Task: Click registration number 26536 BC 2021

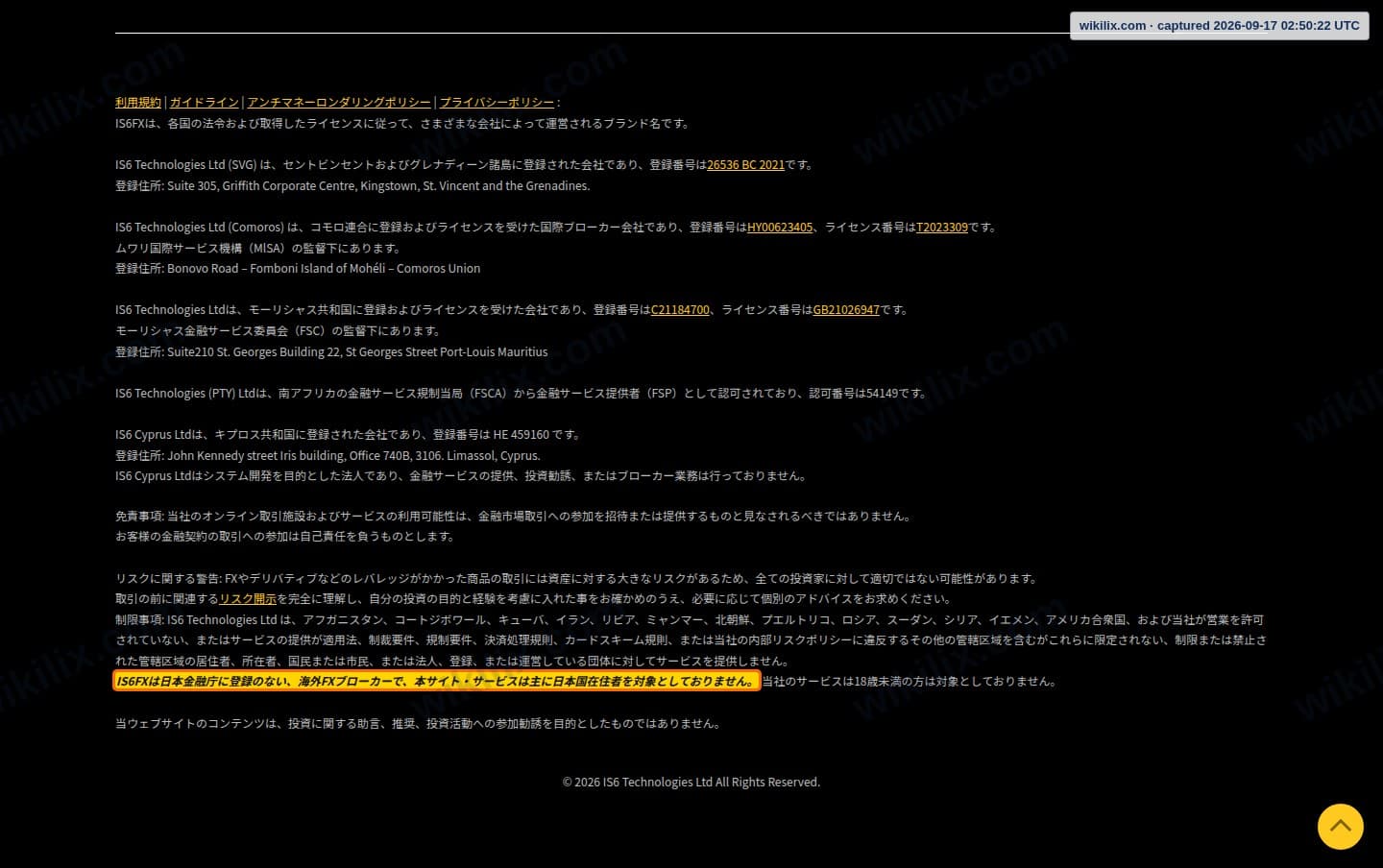Action: tap(745, 165)
